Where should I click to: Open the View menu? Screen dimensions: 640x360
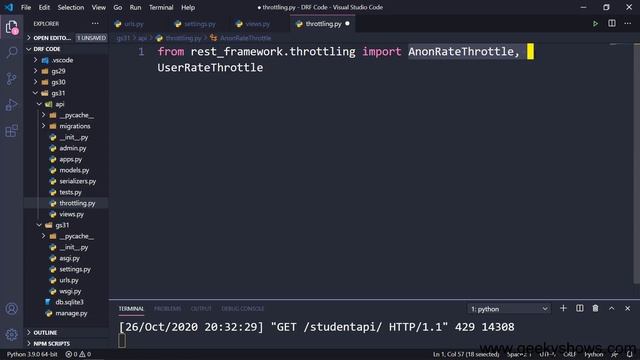coord(98,7)
